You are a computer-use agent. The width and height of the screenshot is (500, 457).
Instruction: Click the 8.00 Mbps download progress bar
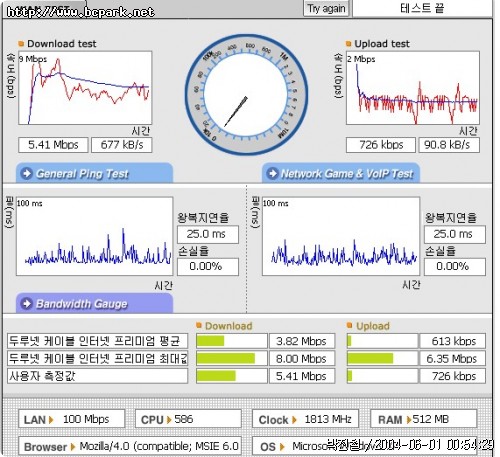[232, 359]
